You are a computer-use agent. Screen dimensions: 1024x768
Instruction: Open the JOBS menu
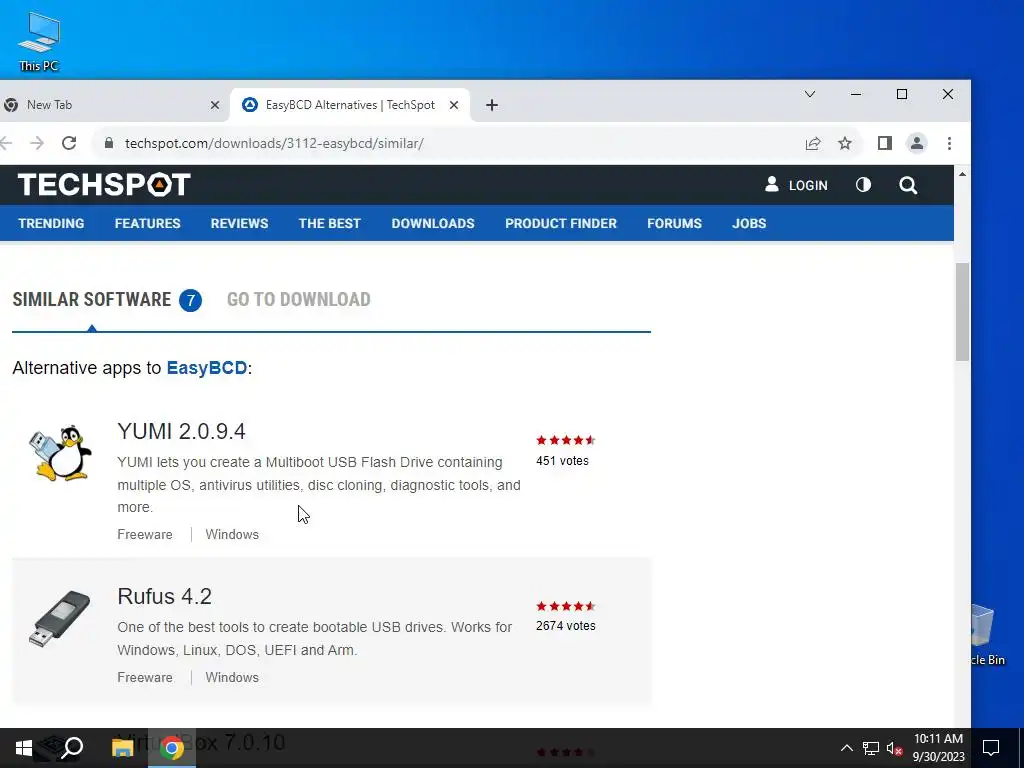(x=749, y=223)
